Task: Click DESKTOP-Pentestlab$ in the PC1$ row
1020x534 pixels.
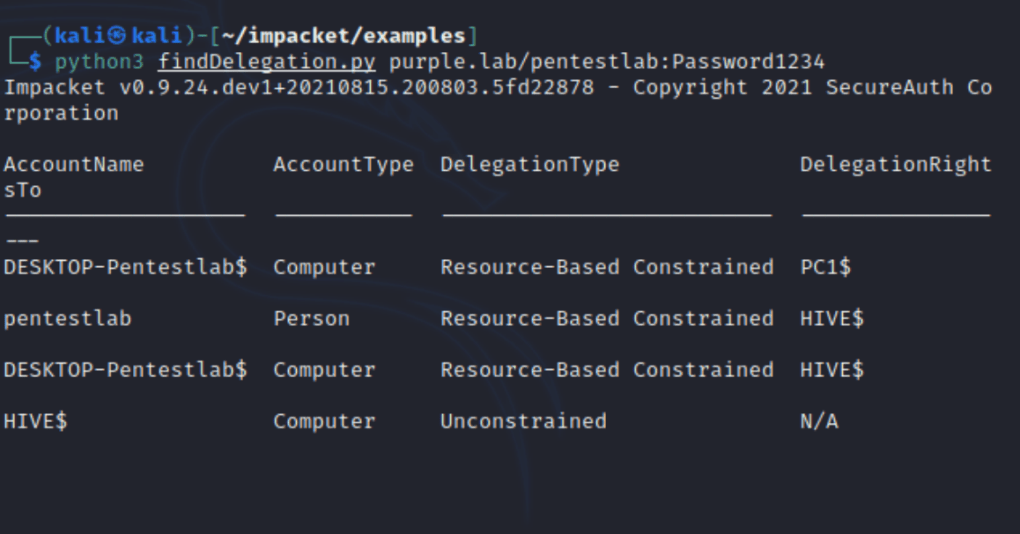Action: pyautogui.click(x=125, y=267)
